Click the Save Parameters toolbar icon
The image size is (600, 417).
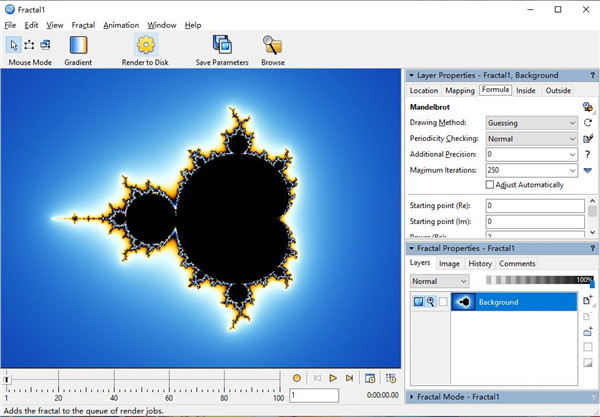[222, 45]
